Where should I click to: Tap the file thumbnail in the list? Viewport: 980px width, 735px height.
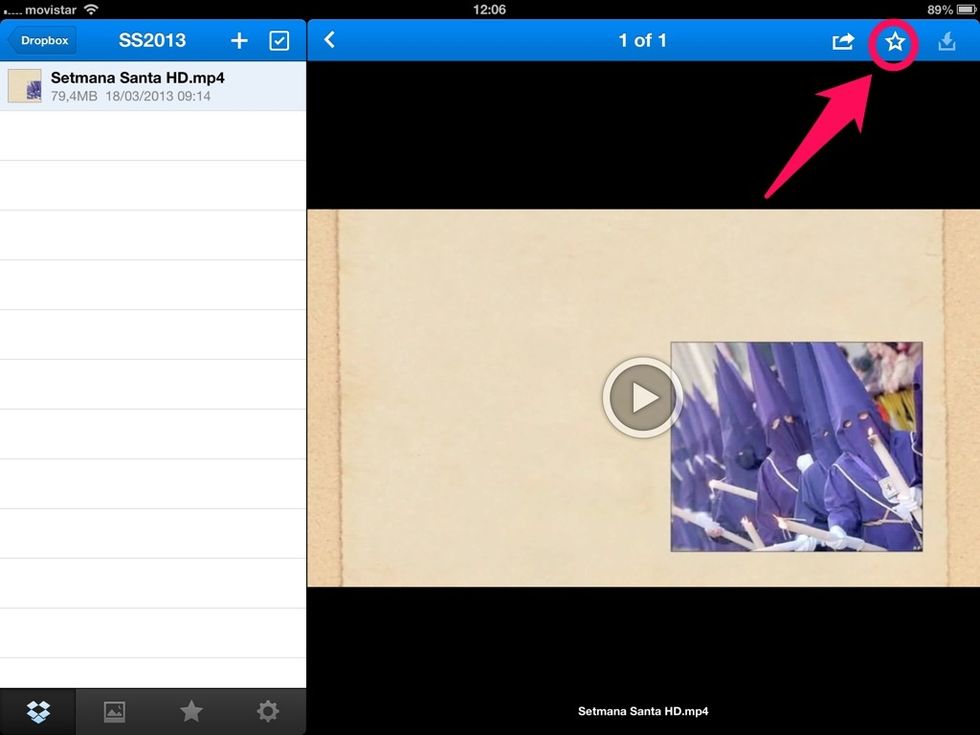[24, 86]
